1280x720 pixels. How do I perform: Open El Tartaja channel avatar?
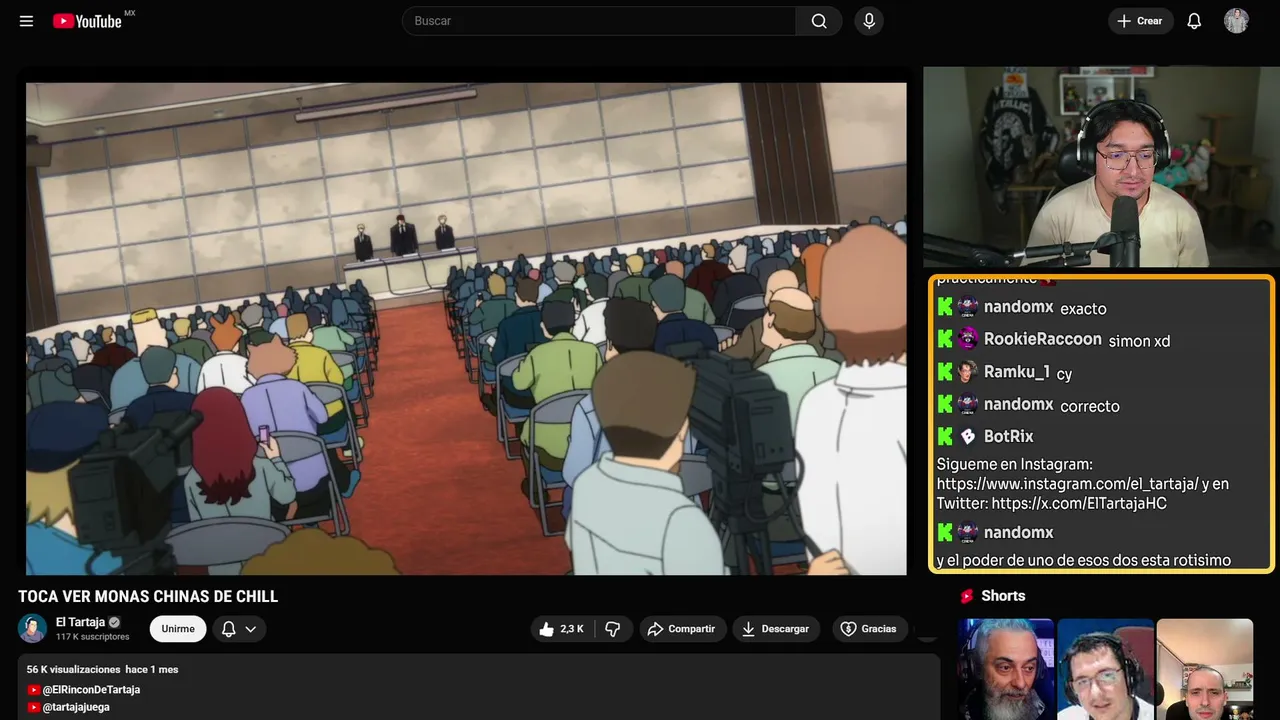pyautogui.click(x=33, y=629)
